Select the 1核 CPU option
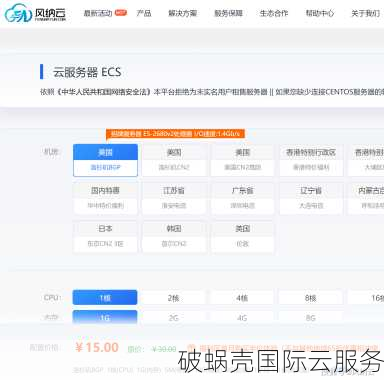Image resolution: width=384 pixels, height=380 pixels. point(105,297)
